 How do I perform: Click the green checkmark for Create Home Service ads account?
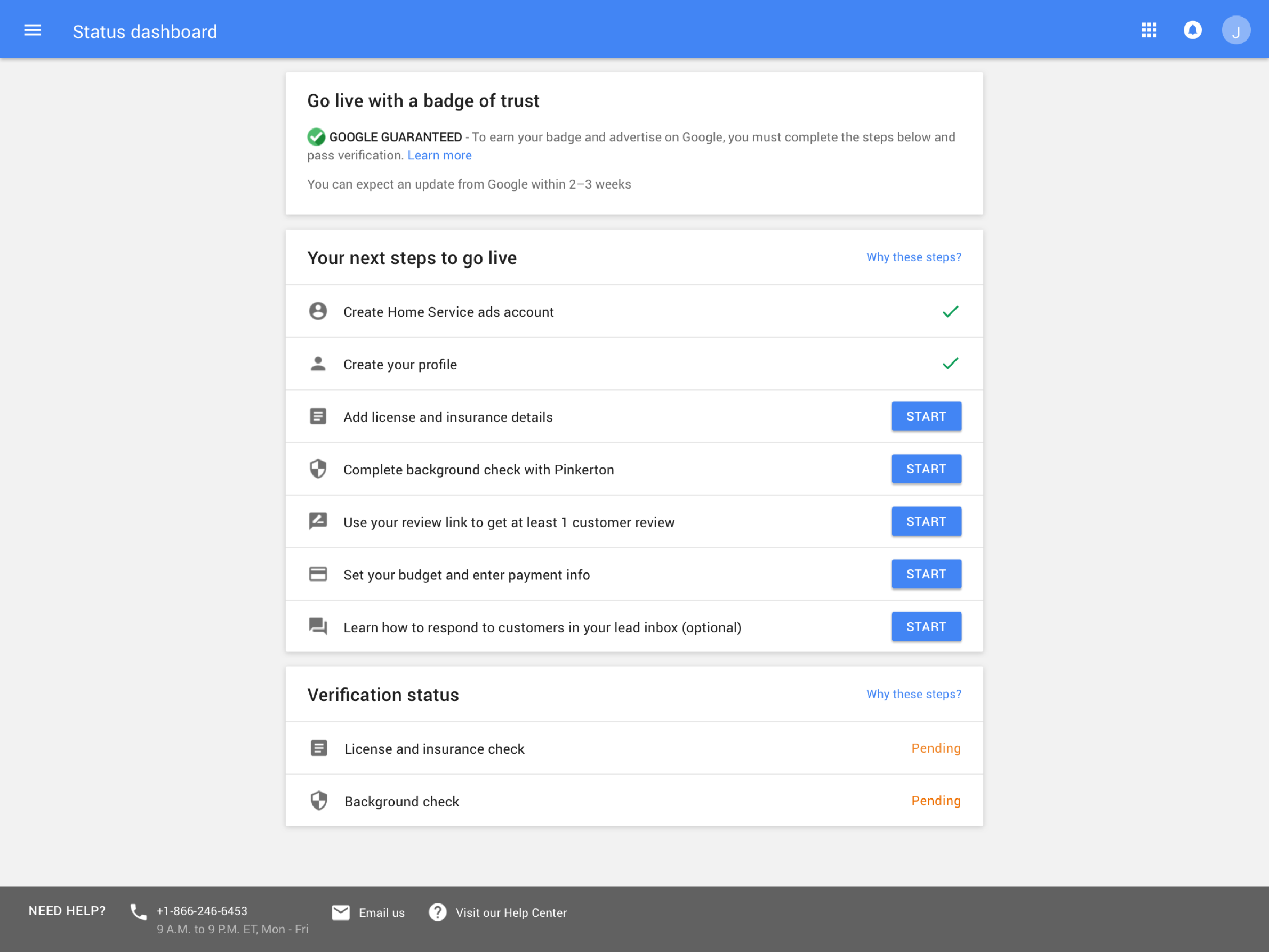[x=951, y=311]
